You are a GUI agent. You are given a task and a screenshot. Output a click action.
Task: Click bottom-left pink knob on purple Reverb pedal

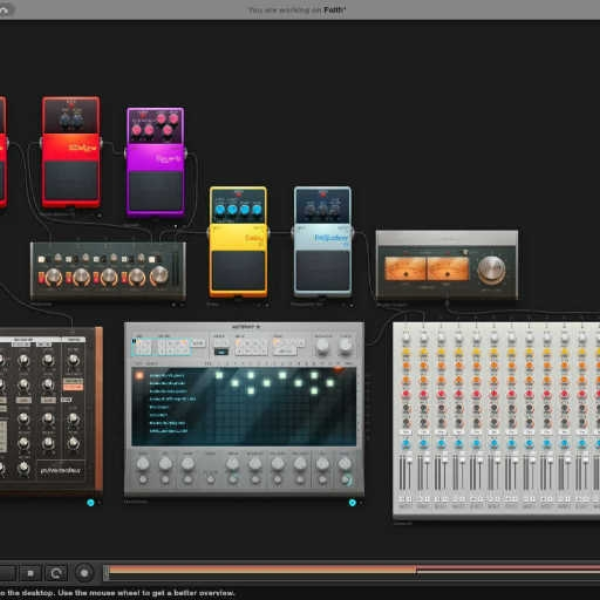pos(137,130)
